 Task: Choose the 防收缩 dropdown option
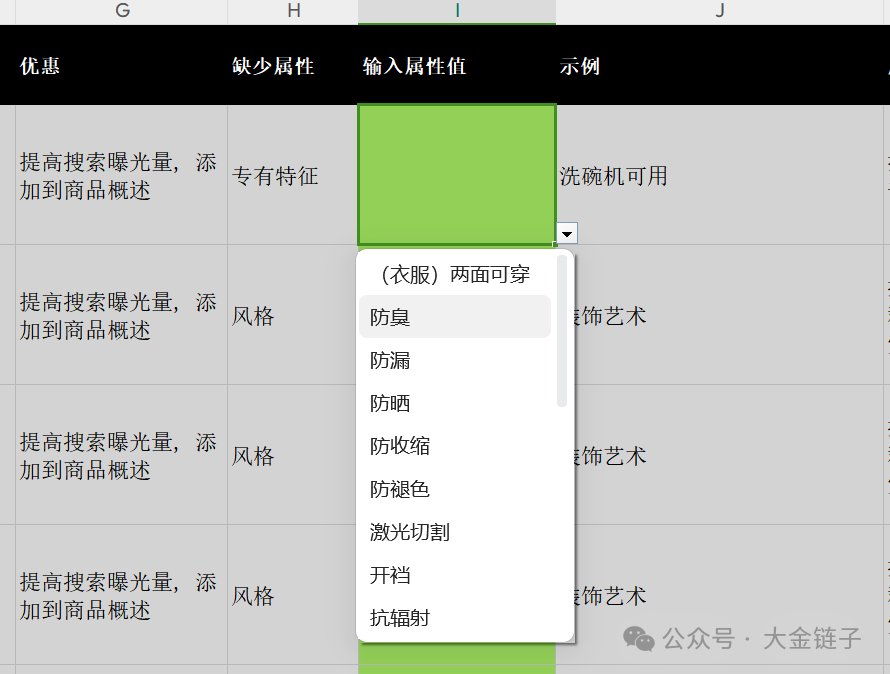click(x=455, y=446)
